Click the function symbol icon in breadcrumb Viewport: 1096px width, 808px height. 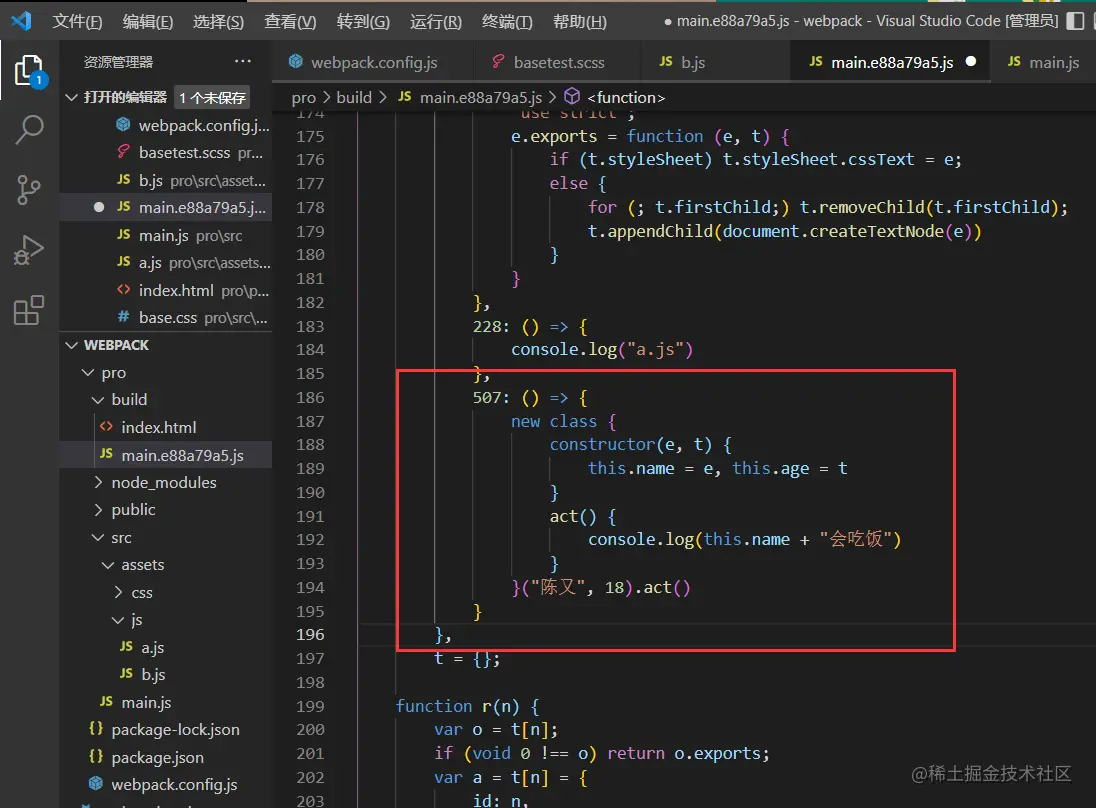[572, 96]
